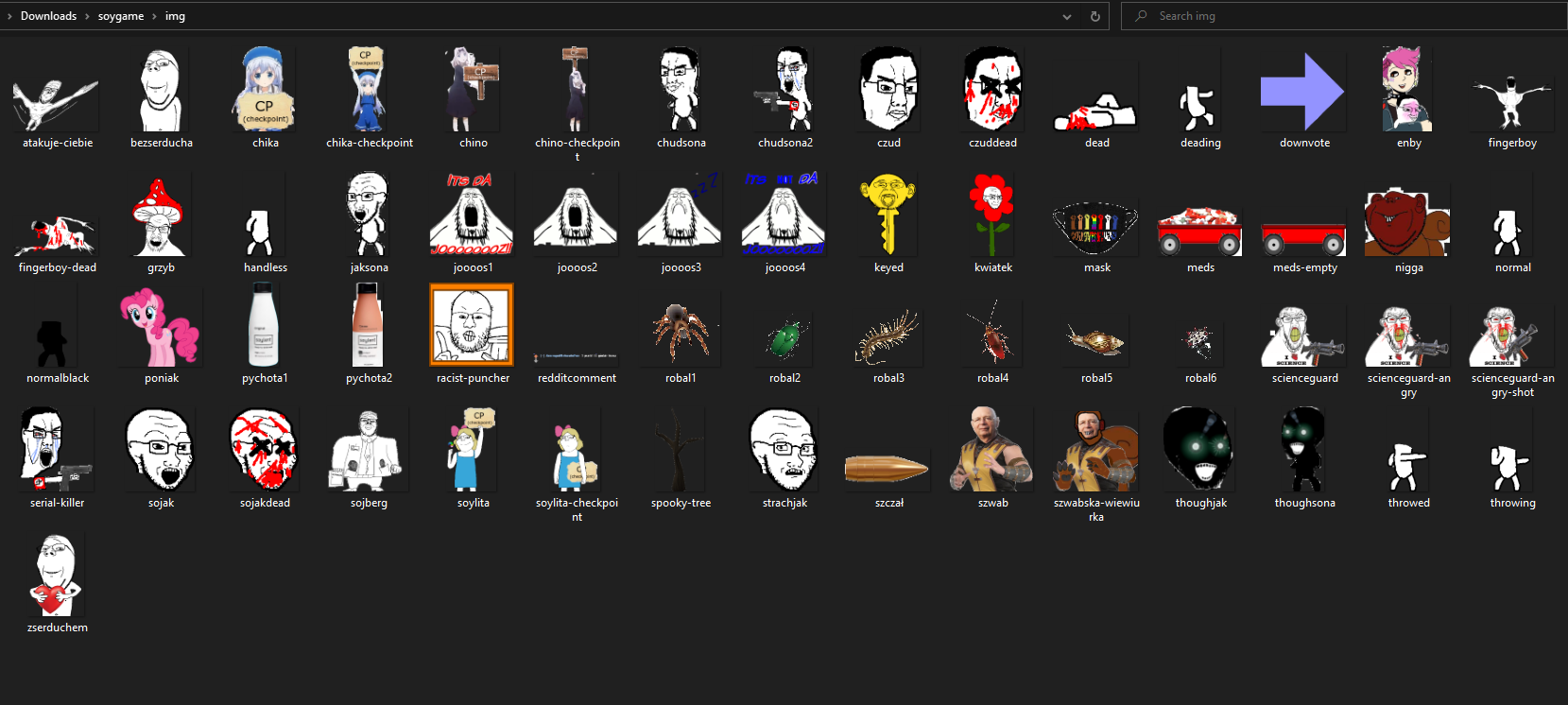Select the meds-empty wagon thumbnail
Viewport: 1568px width, 705px height.
pos(1304,239)
